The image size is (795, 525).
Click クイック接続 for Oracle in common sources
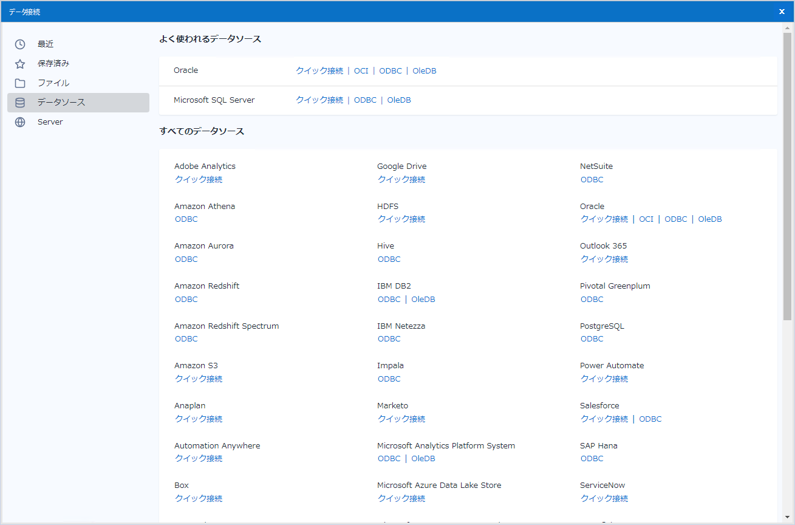pyautogui.click(x=319, y=71)
